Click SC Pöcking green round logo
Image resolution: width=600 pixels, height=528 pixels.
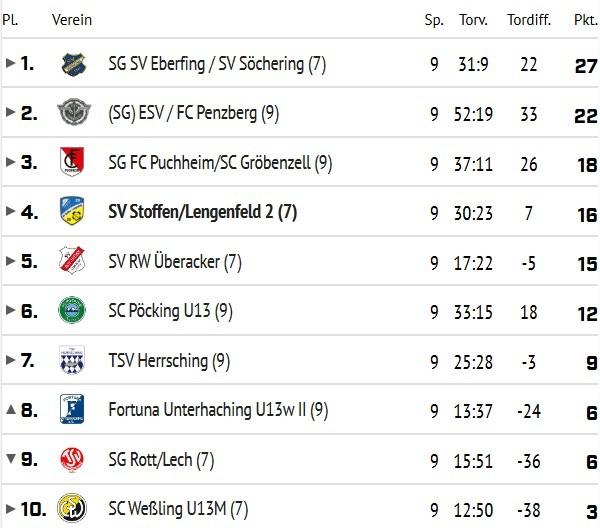(72, 310)
